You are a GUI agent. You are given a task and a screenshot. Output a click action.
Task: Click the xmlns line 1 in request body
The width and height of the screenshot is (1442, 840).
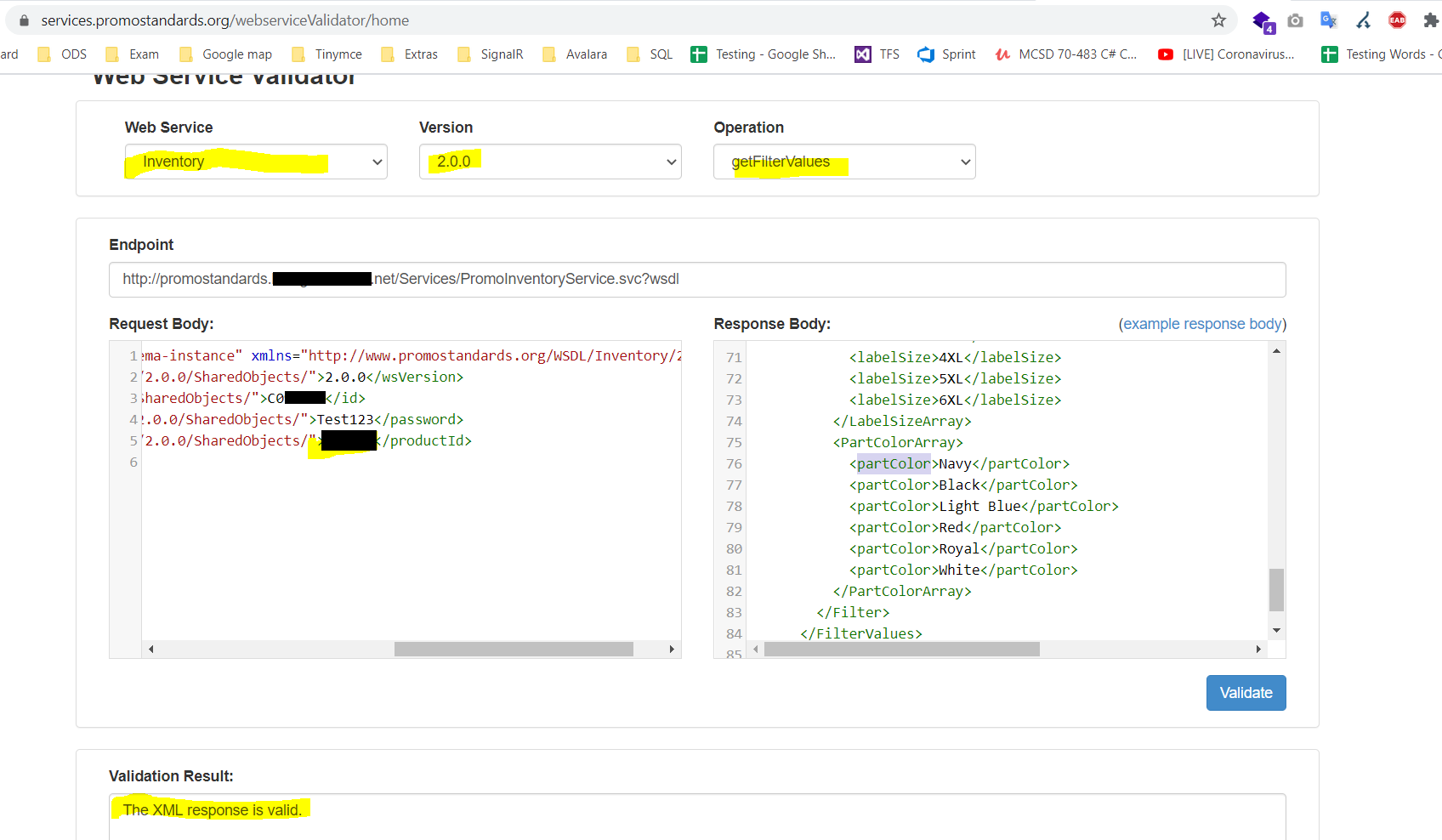[412, 356]
